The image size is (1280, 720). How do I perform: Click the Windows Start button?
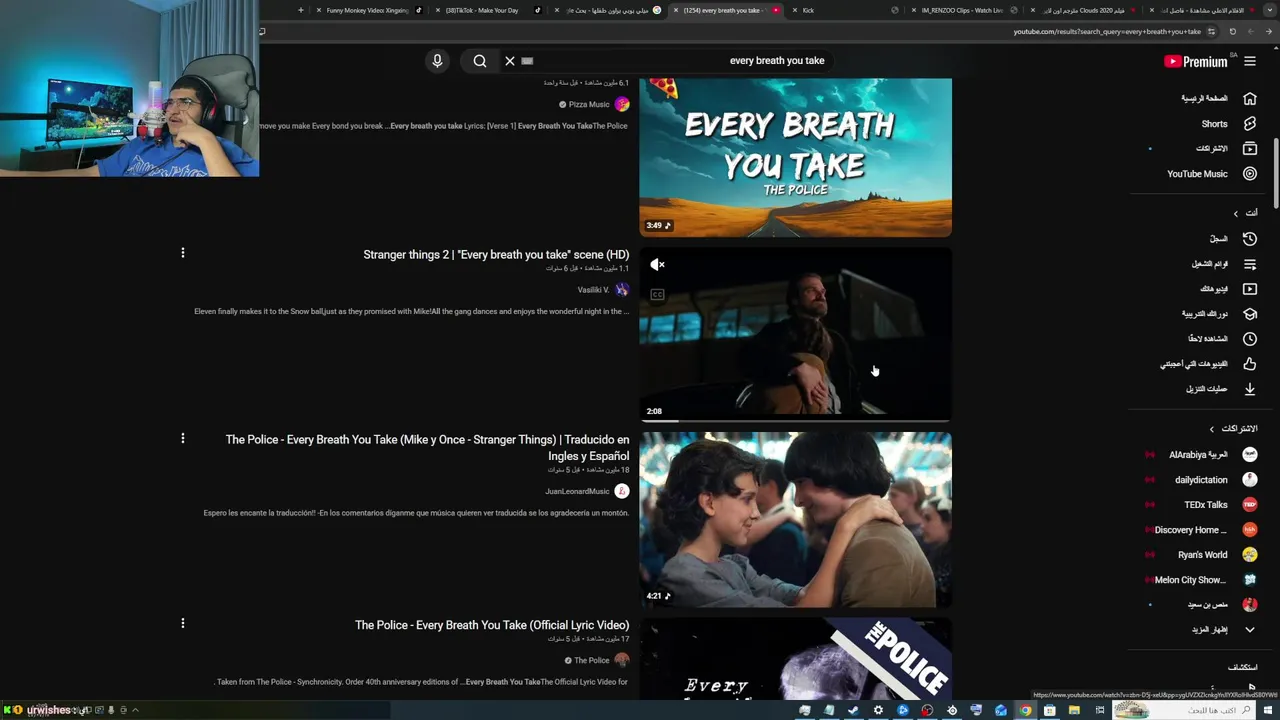click(1269, 710)
